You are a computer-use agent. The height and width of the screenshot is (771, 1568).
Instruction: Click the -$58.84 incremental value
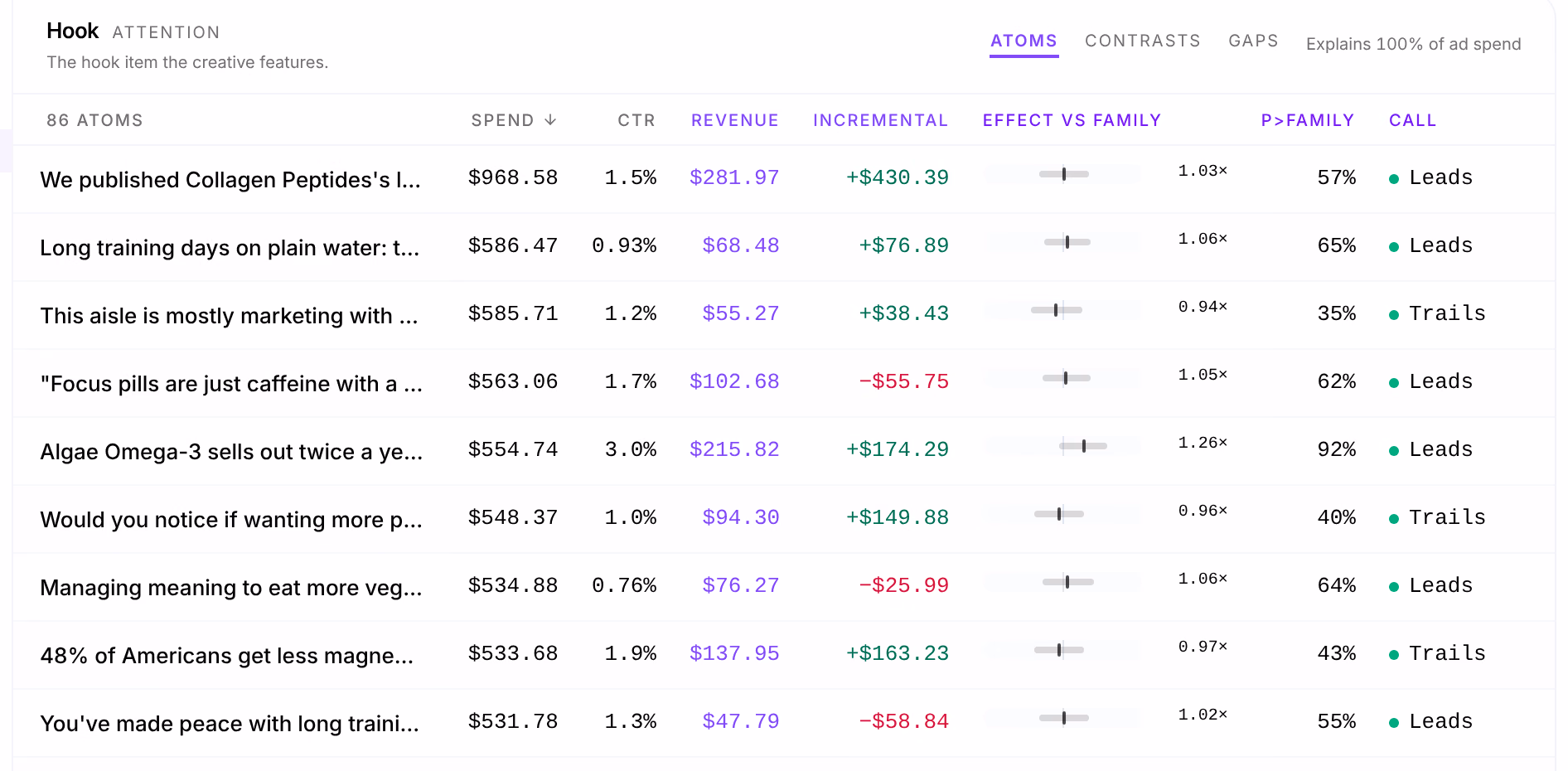pos(903,721)
